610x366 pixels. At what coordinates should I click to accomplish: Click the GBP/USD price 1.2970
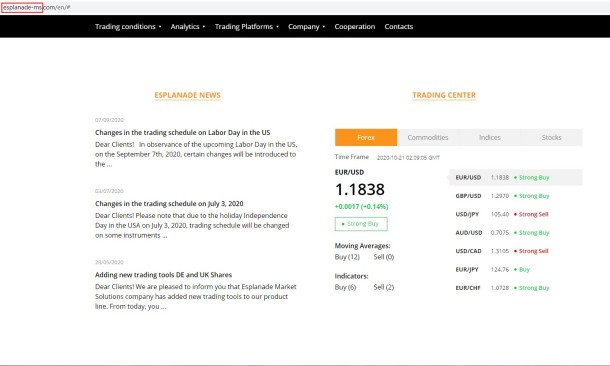tap(500, 196)
